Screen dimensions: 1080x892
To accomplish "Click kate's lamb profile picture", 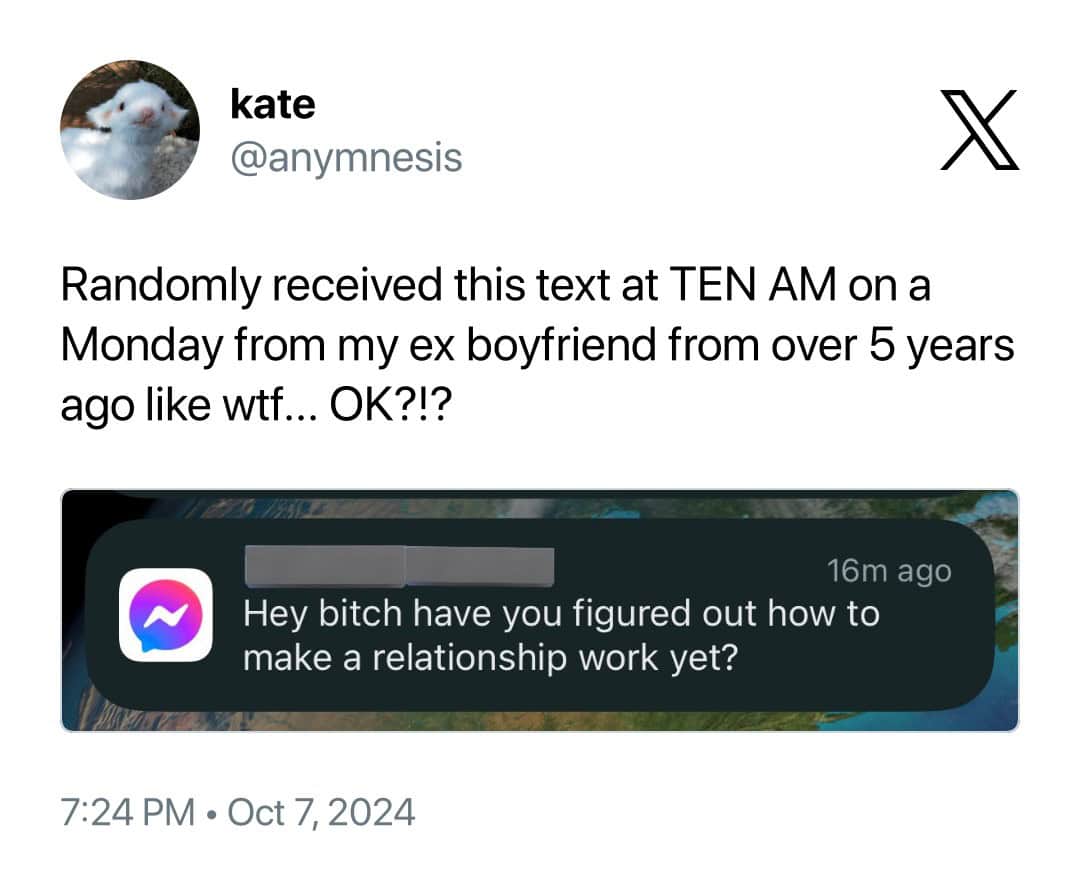I will point(130,129).
